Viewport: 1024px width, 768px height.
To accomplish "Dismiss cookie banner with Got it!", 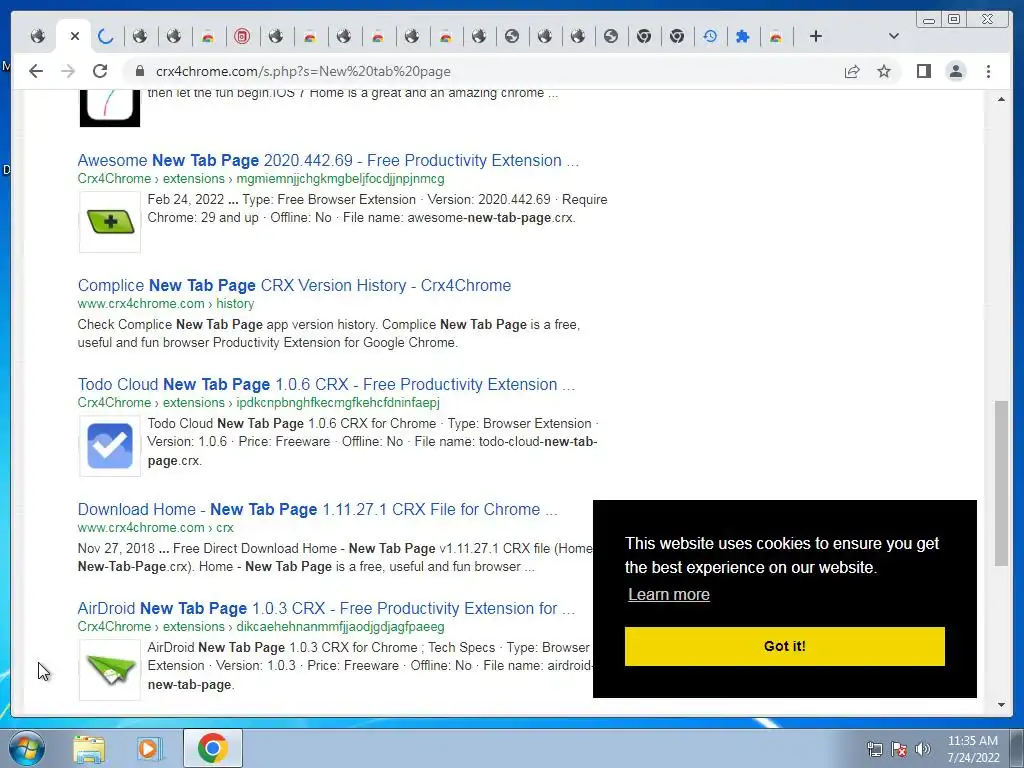I will coord(784,647).
